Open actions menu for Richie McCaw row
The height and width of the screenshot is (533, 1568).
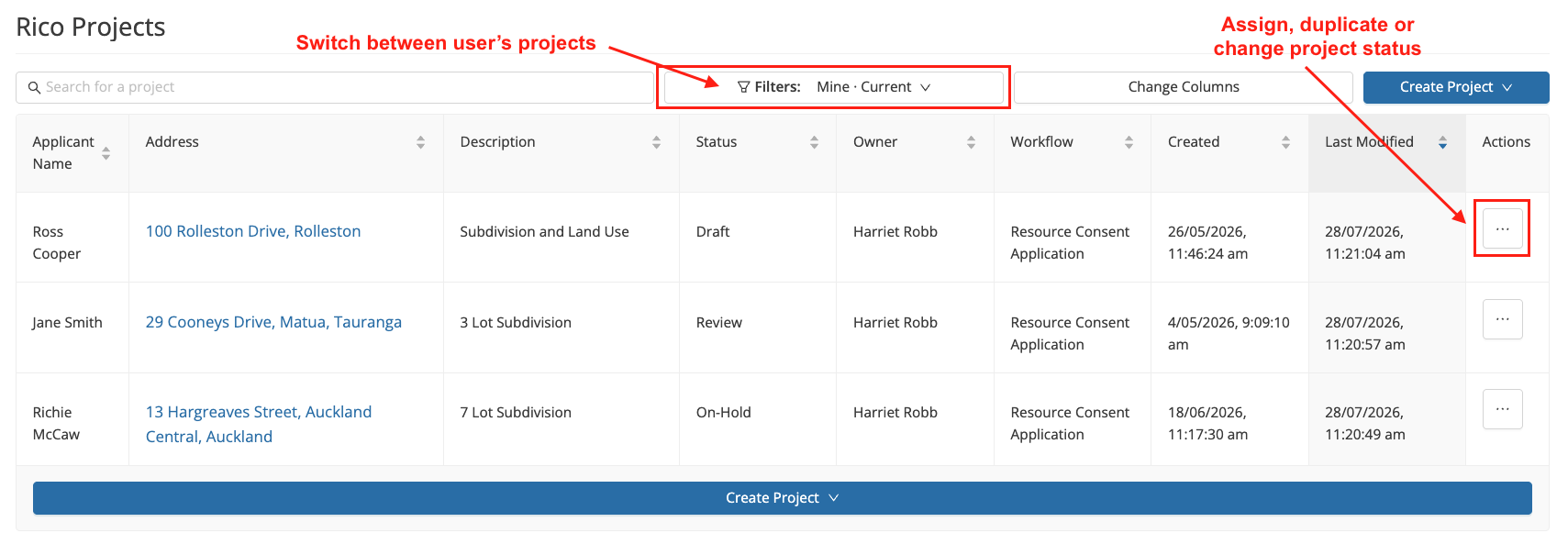pos(1502,409)
